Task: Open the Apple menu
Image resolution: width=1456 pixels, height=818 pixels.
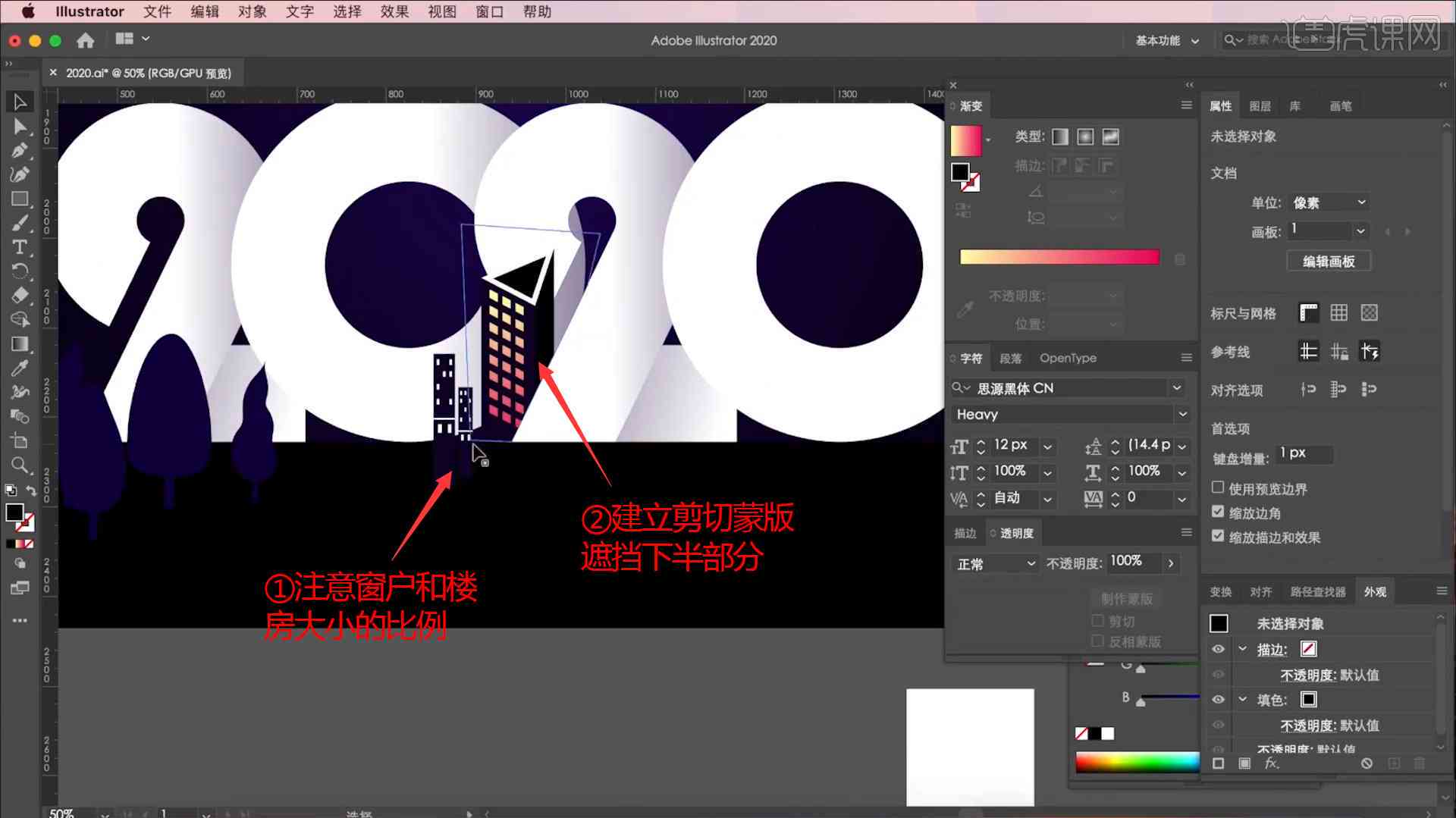Action: pos(28,11)
